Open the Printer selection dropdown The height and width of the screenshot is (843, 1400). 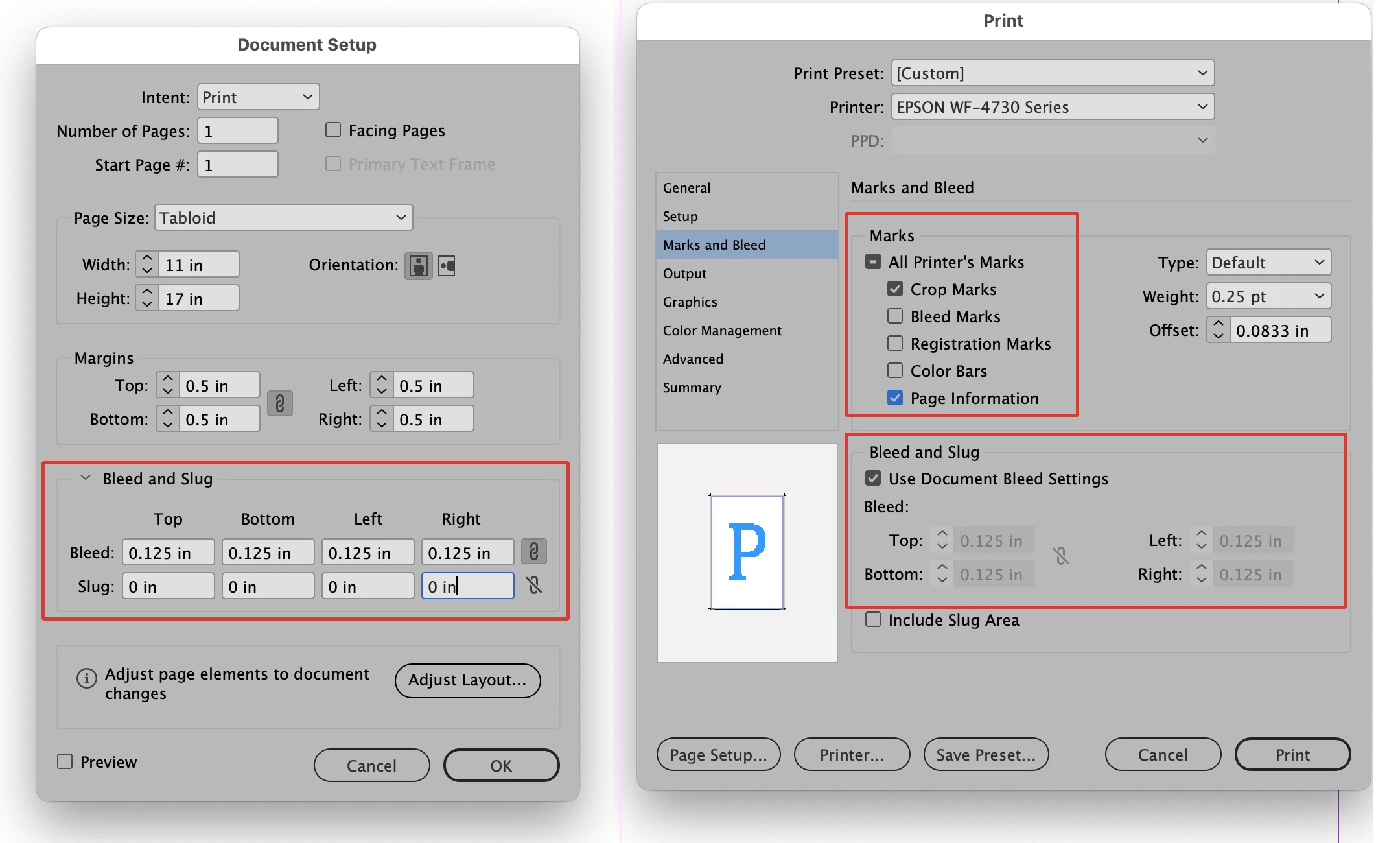1053,107
